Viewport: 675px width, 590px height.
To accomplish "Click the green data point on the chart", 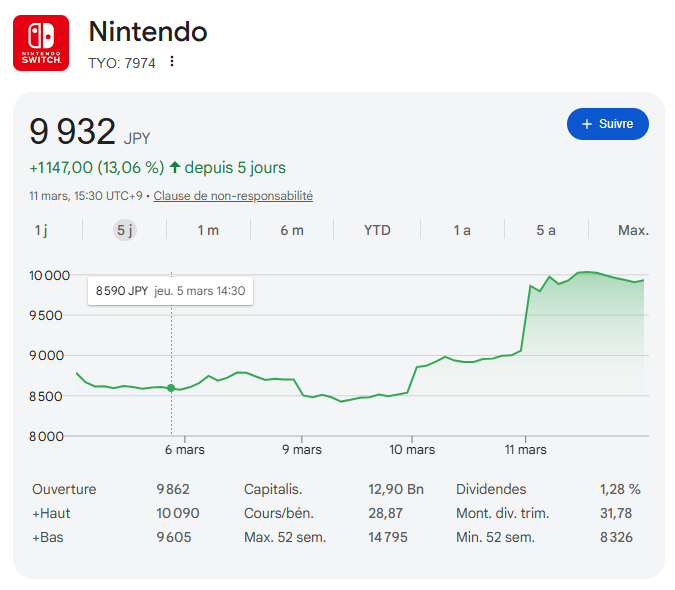I will tap(171, 388).
